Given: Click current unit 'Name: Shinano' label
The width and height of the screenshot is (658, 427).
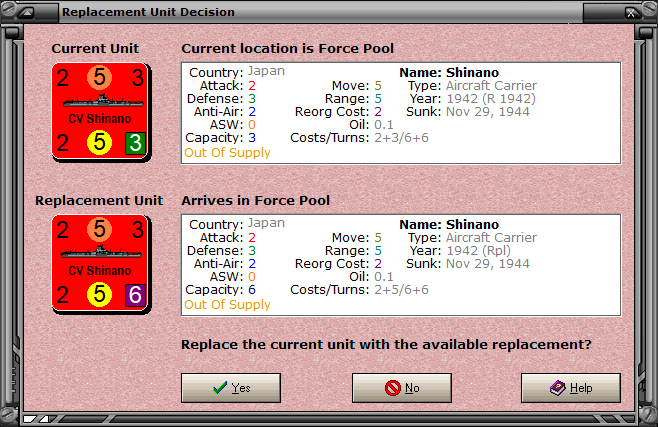Looking at the screenshot, I should pos(449,73).
